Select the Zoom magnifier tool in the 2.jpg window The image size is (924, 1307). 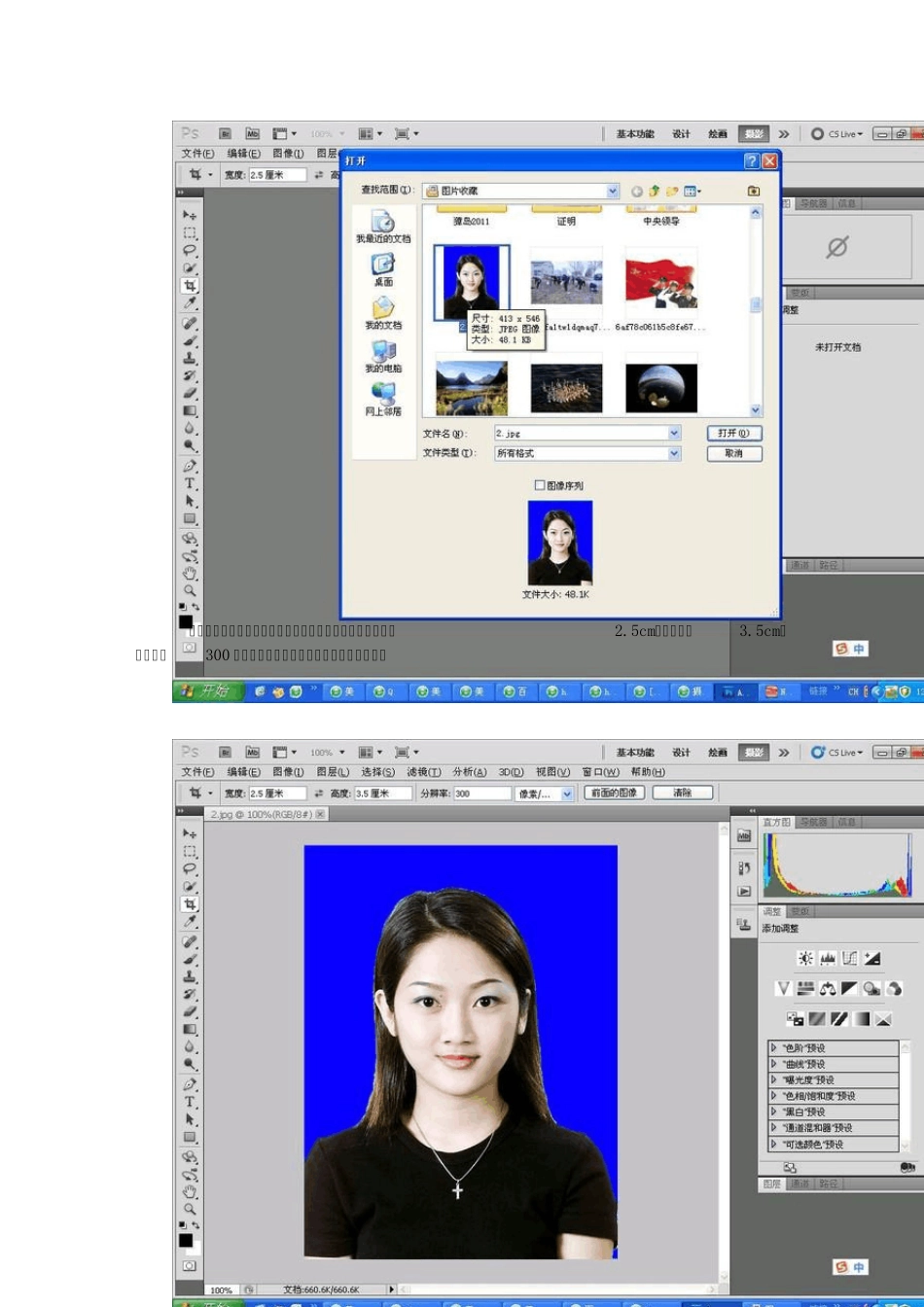pos(190,1209)
